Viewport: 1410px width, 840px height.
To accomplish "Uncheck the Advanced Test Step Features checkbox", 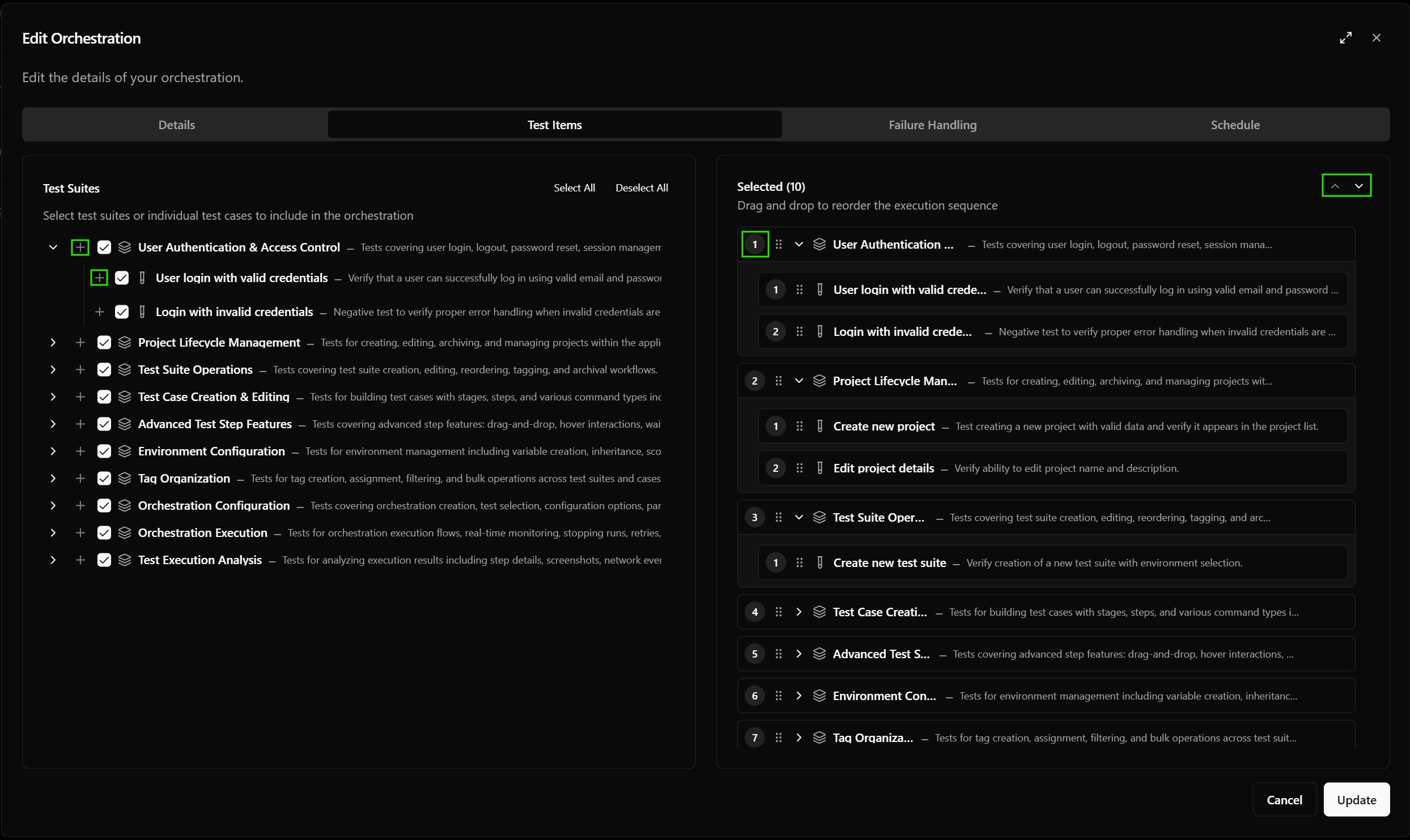I will click(x=104, y=424).
